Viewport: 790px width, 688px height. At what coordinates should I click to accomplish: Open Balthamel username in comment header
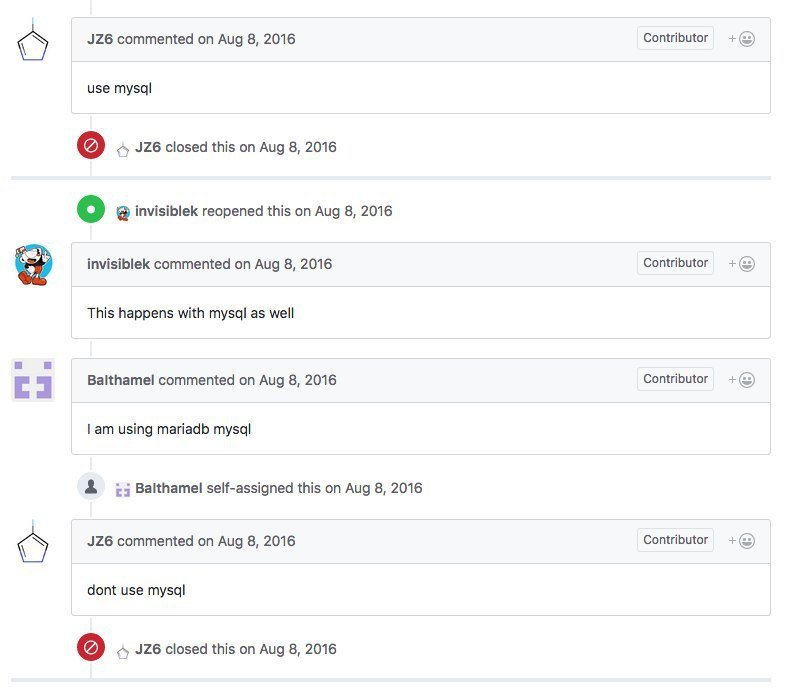click(120, 380)
